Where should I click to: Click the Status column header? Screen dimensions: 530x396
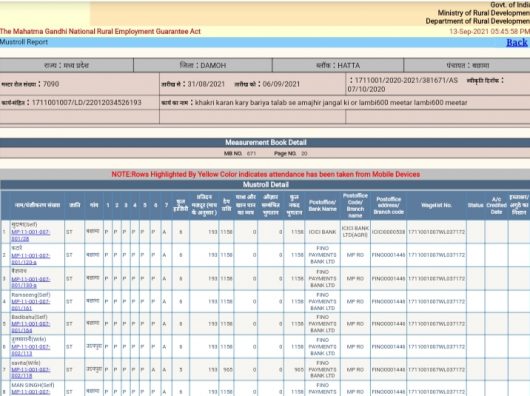click(x=475, y=205)
